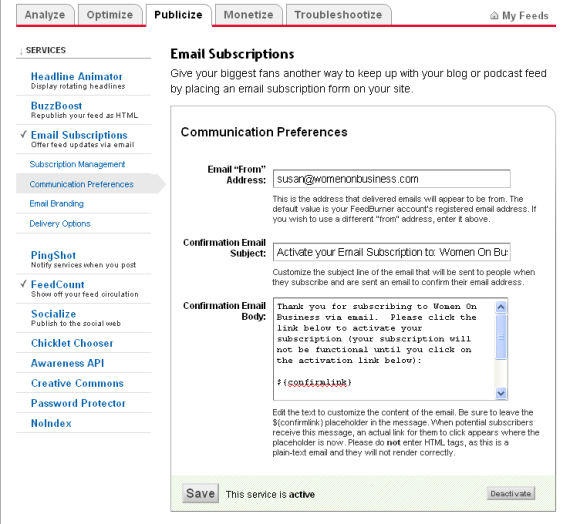Click the Email Subscriptions page heading

point(232,54)
